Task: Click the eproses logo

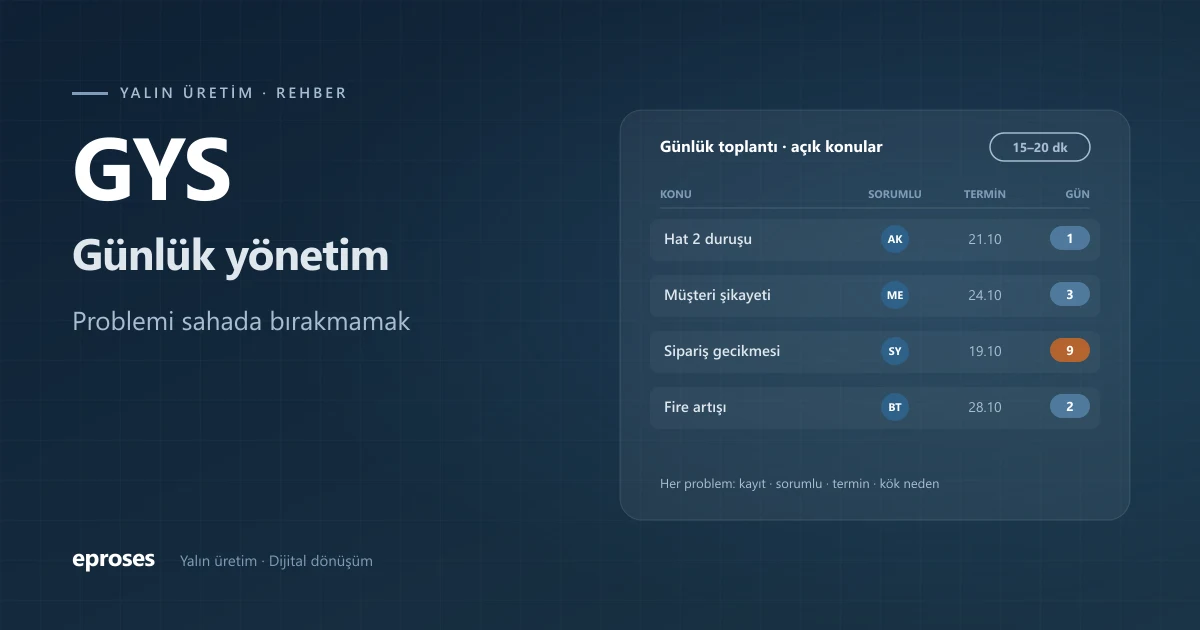Action: point(114,560)
